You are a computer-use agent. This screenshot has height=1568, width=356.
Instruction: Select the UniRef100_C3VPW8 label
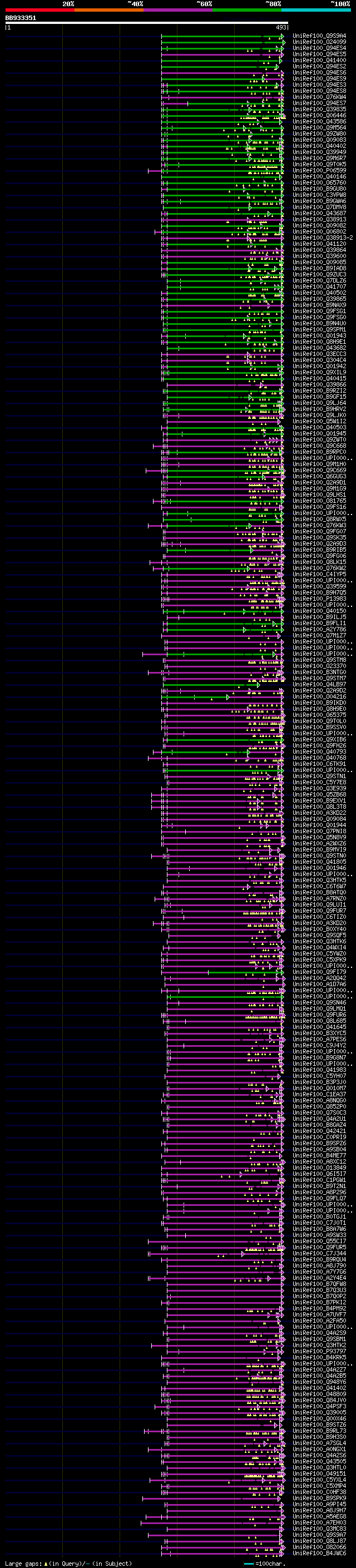319,195
